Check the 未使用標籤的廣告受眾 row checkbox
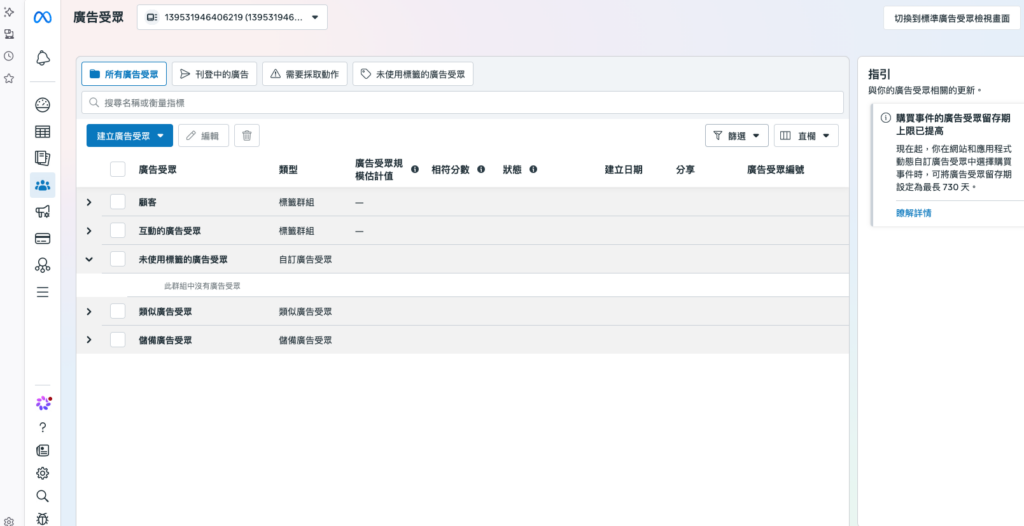This screenshot has width=1024, height=526. [x=118, y=259]
